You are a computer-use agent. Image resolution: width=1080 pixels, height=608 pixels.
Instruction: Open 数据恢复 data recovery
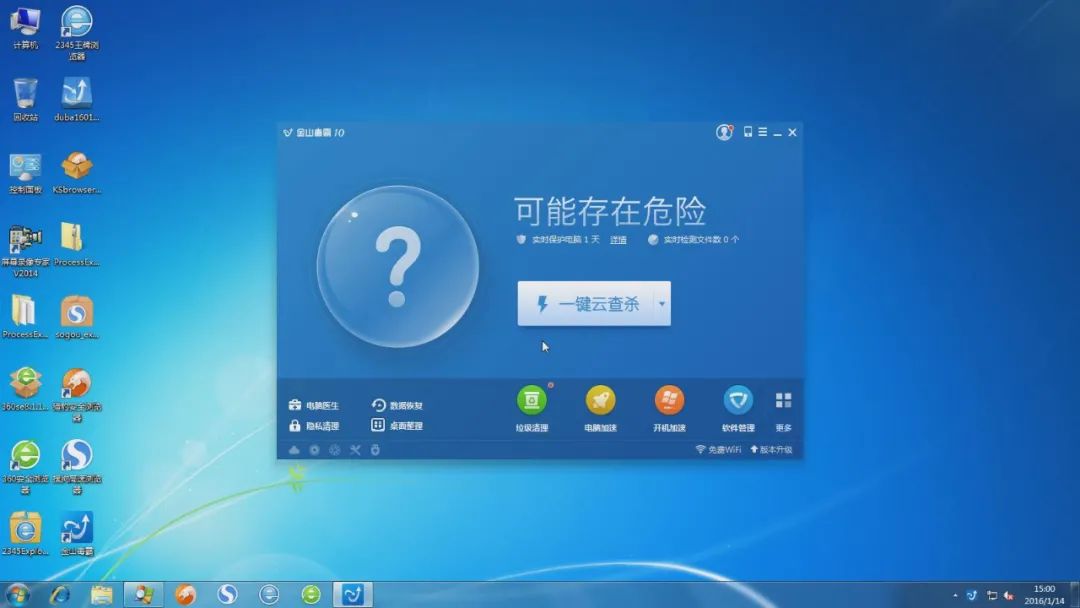click(397, 406)
